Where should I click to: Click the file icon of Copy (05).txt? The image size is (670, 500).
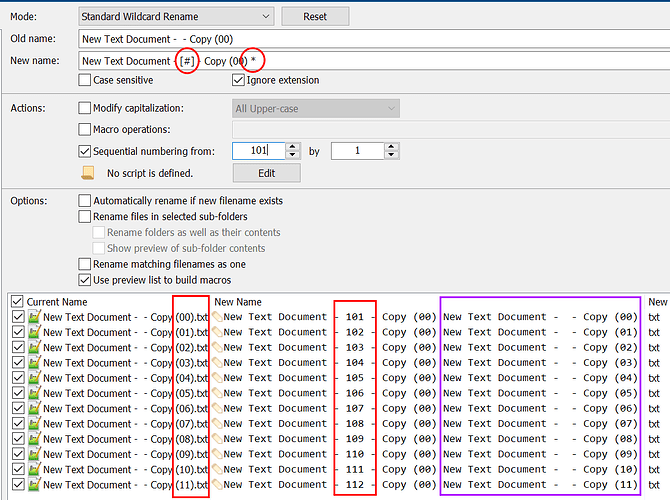tap(34, 393)
